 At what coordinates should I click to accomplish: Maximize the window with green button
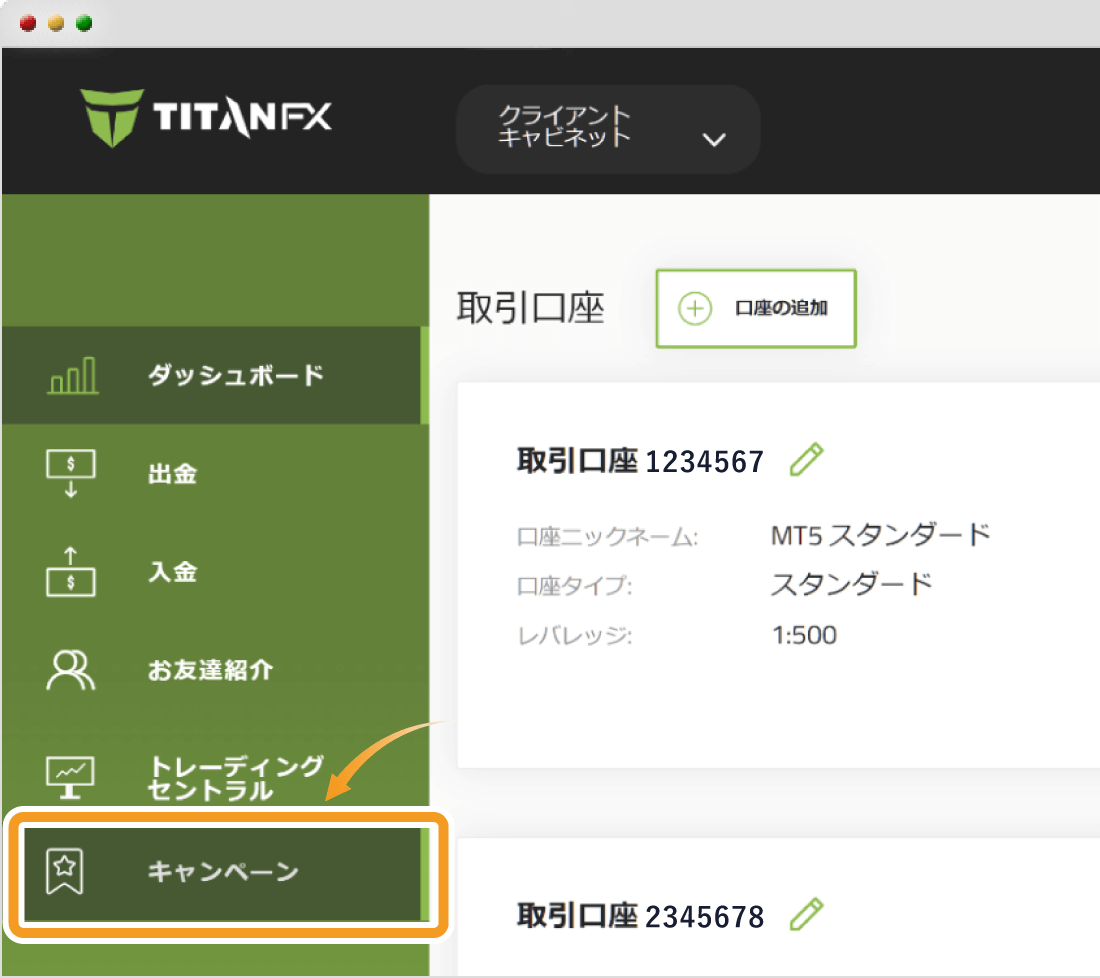click(x=84, y=23)
